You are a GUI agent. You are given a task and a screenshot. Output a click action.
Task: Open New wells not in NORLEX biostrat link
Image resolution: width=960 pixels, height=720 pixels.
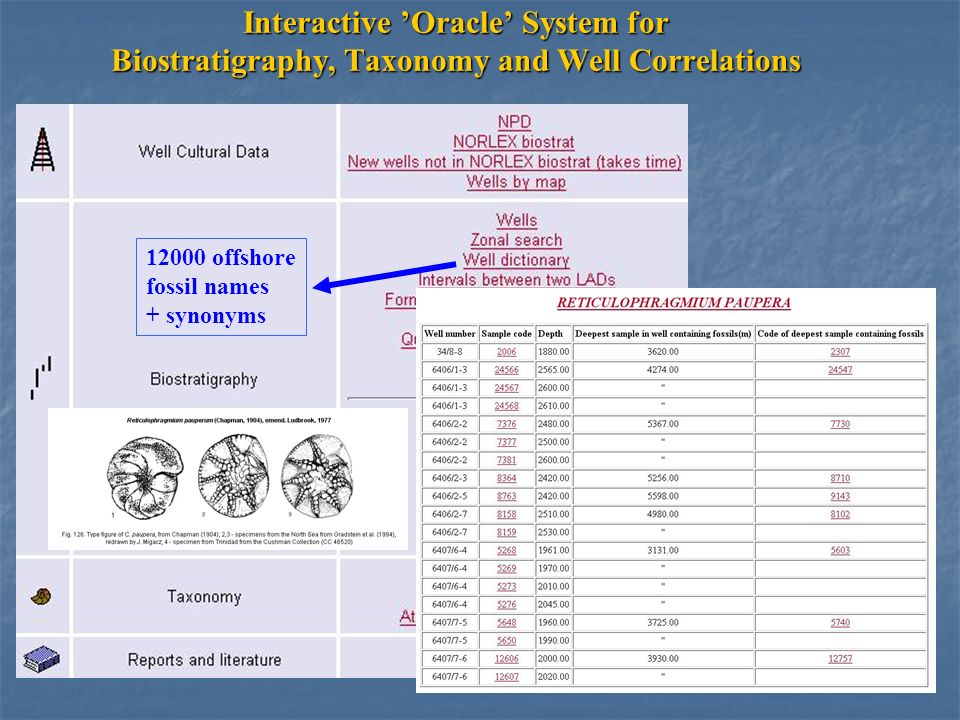[514, 162]
